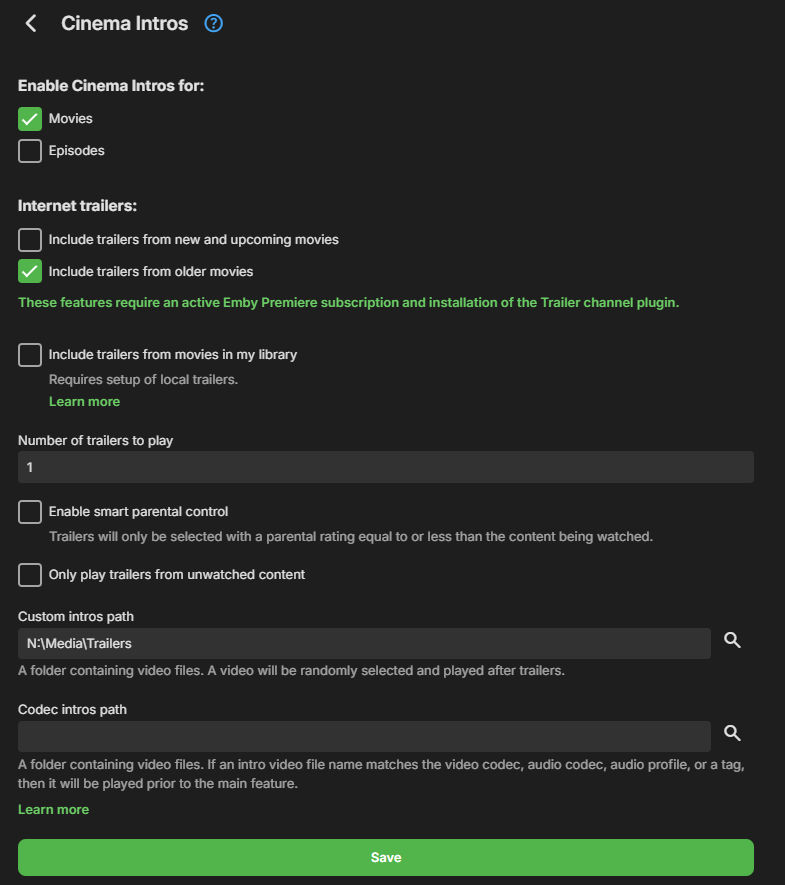
Task: Click the back arrow icon
Action: (31, 23)
